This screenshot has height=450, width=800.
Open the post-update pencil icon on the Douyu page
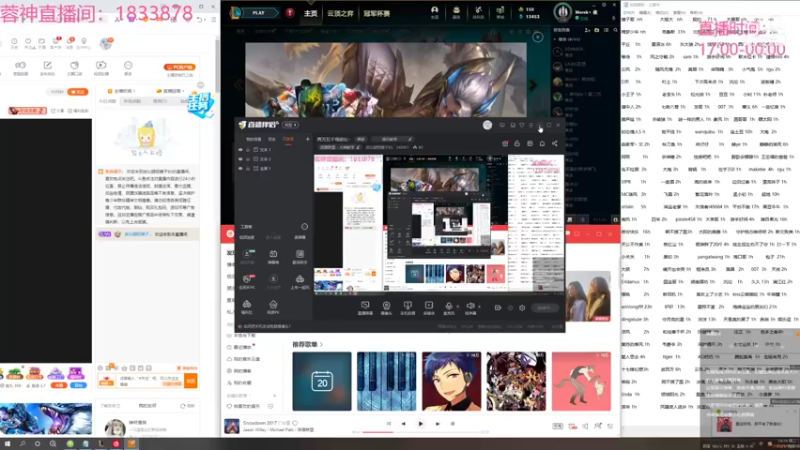(x=47, y=65)
